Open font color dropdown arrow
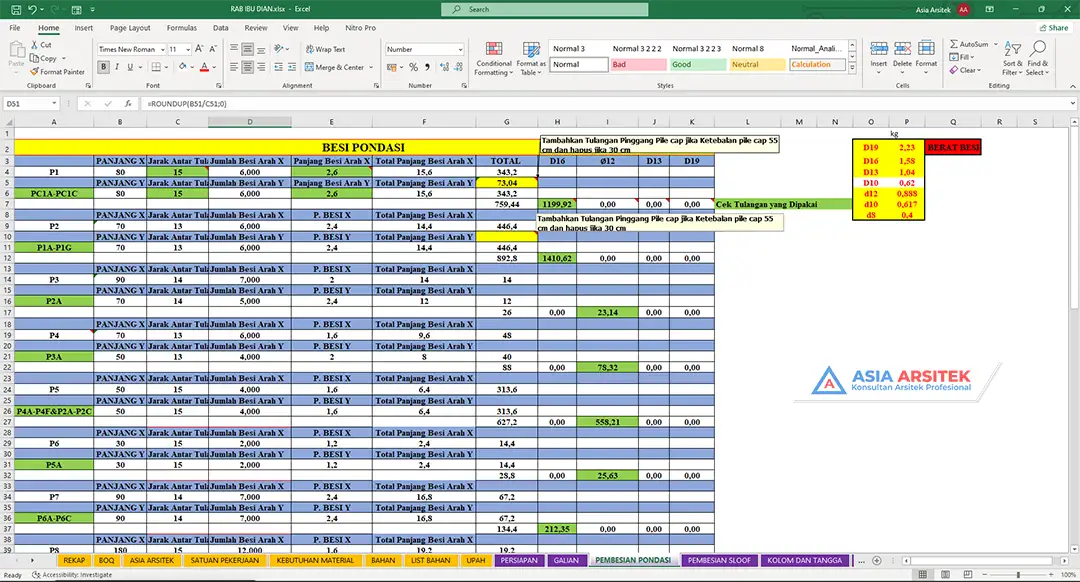1080x582 pixels. pos(214,67)
